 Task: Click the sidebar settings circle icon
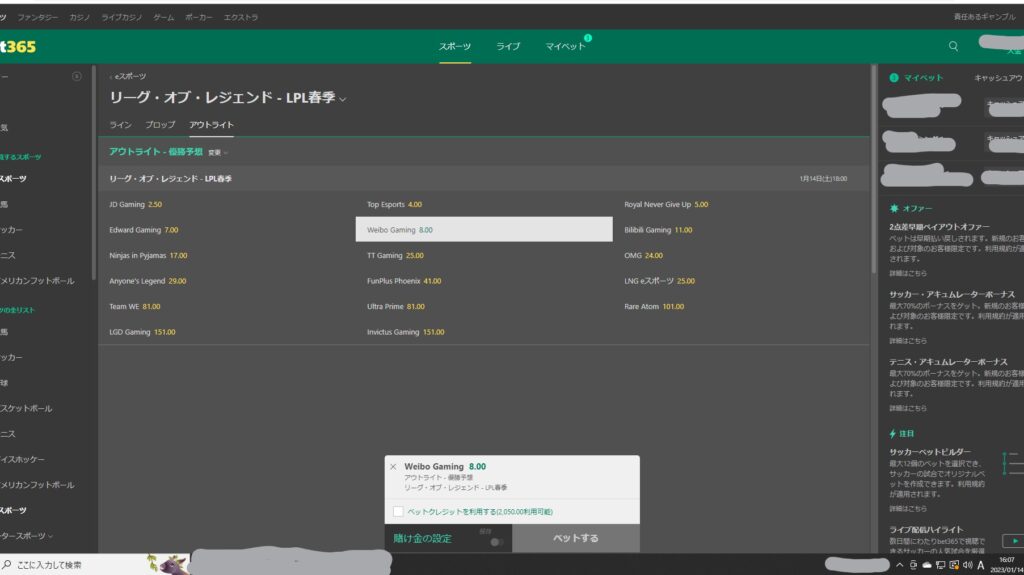click(x=76, y=76)
